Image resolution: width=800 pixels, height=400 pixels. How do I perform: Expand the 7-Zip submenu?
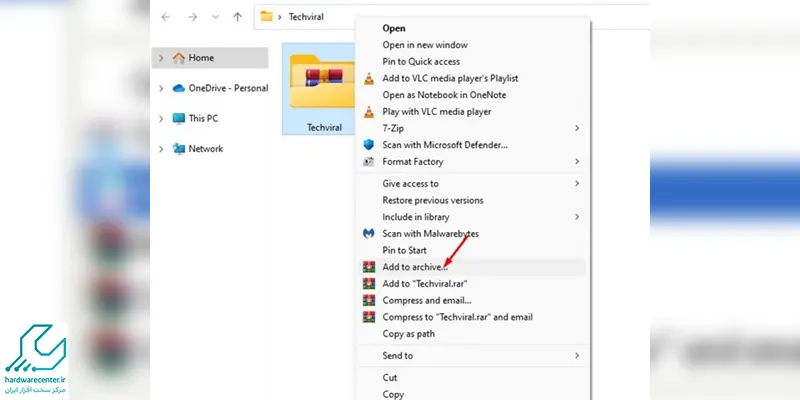(577, 128)
